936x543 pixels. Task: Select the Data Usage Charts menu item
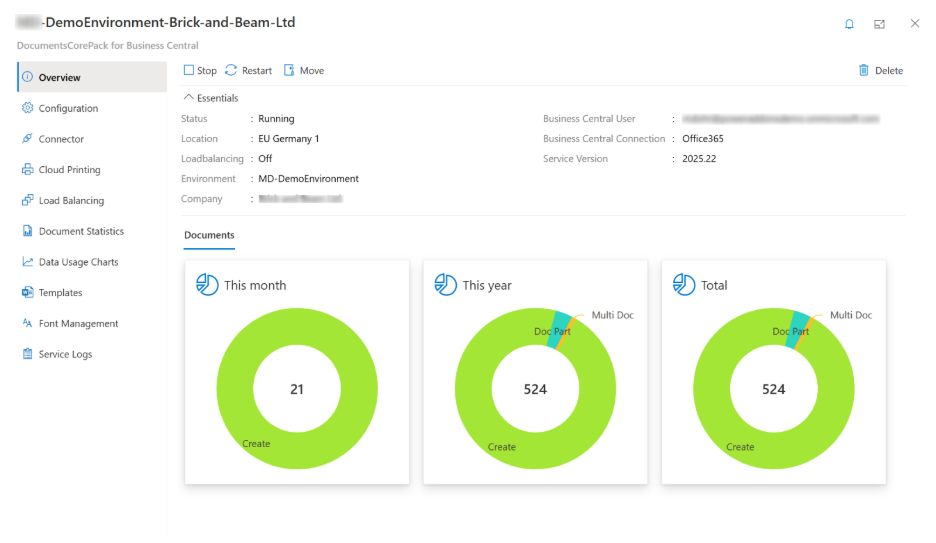click(x=92, y=262)
